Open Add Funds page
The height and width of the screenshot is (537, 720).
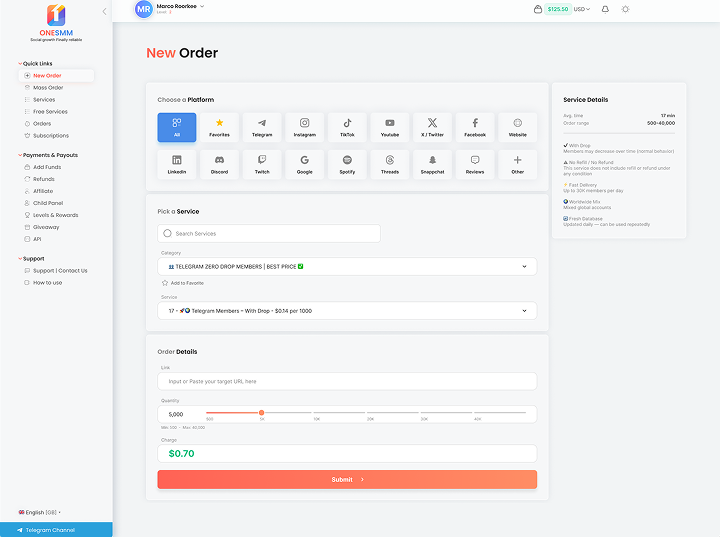(x=43, y=167)
